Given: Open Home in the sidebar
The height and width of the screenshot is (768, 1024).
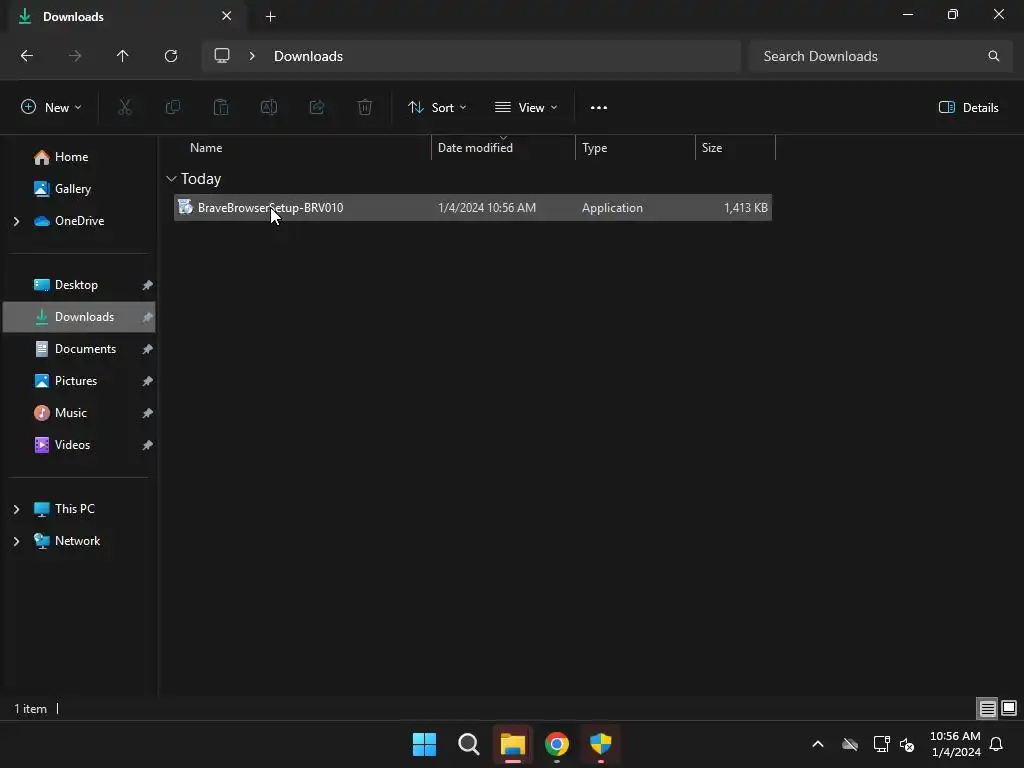Looking at the screenshot, I should click(71, 157).
